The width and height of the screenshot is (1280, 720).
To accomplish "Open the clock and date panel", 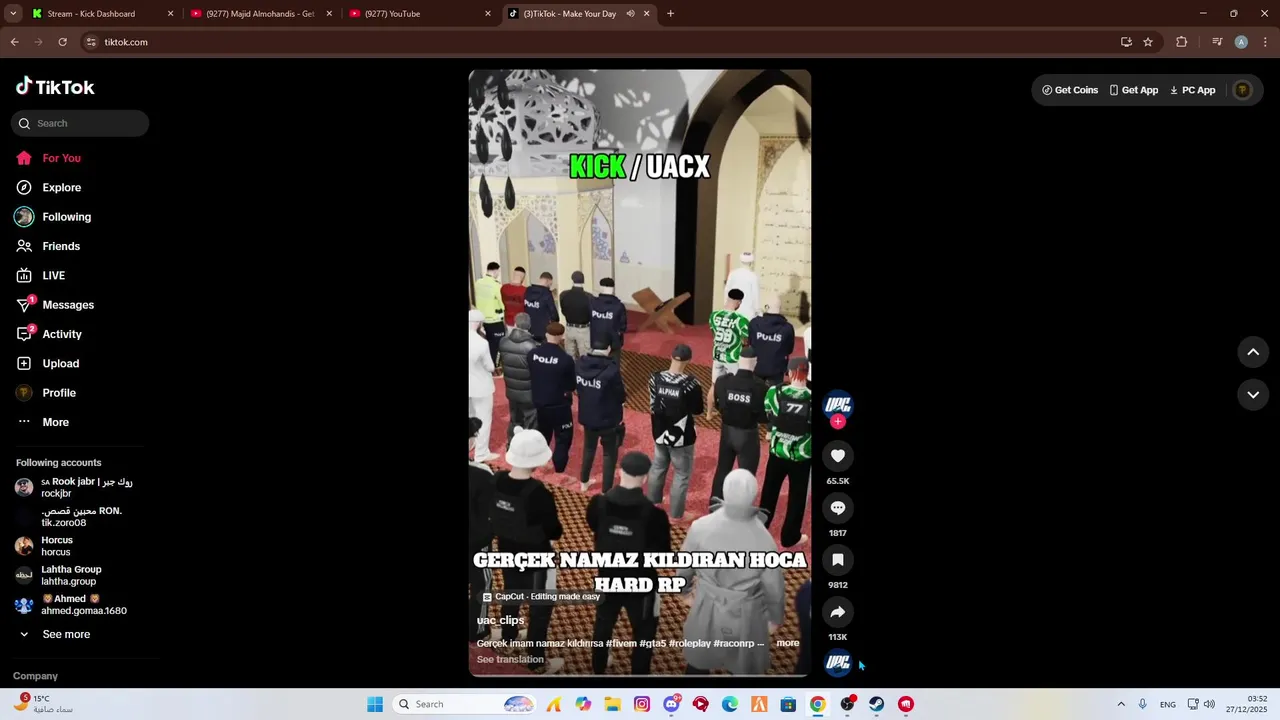I will 1248,704.
